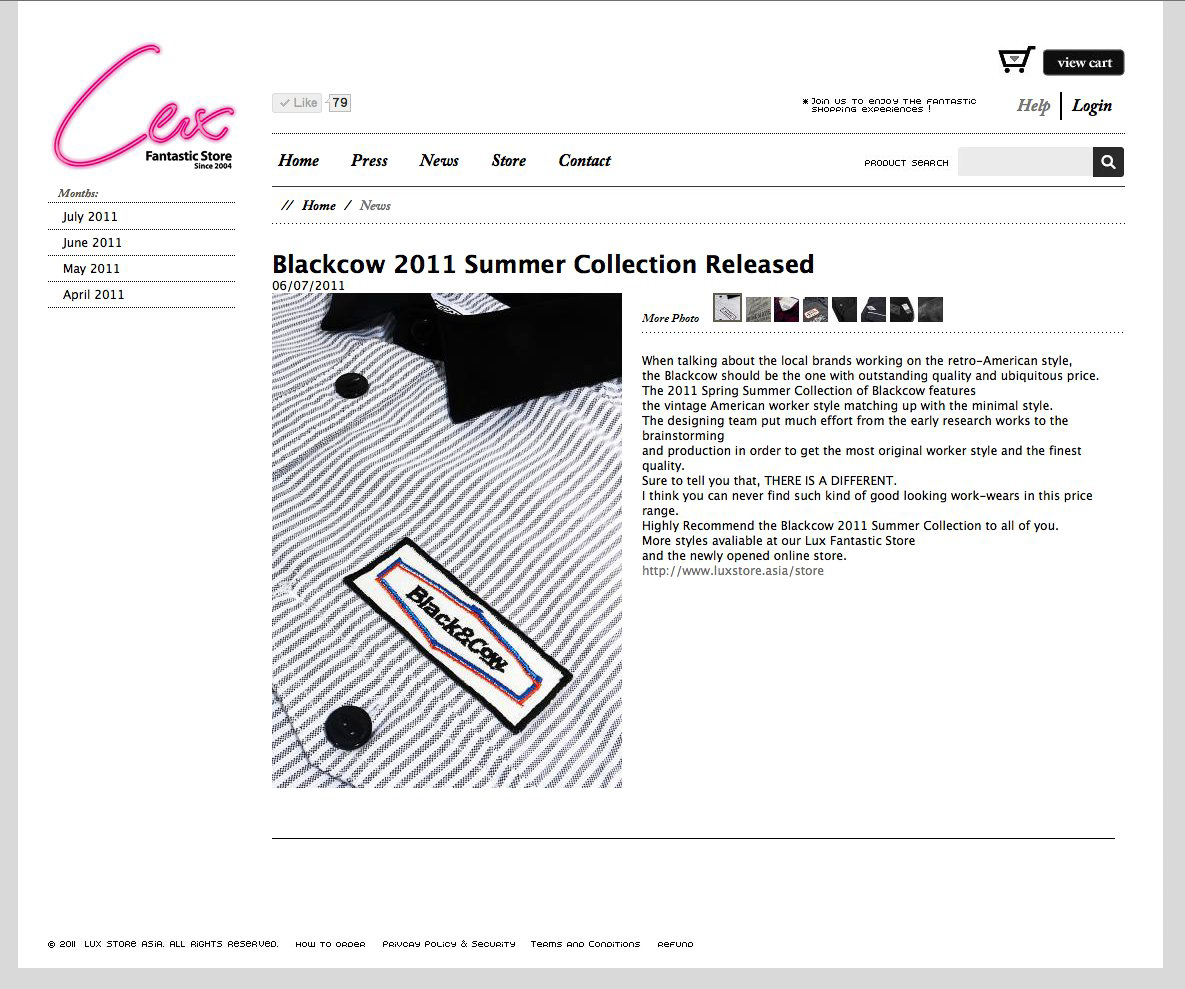Screen dimensions: 1185x989
Task: Open the luxstore.asia/store link
Action: point(732,570)
